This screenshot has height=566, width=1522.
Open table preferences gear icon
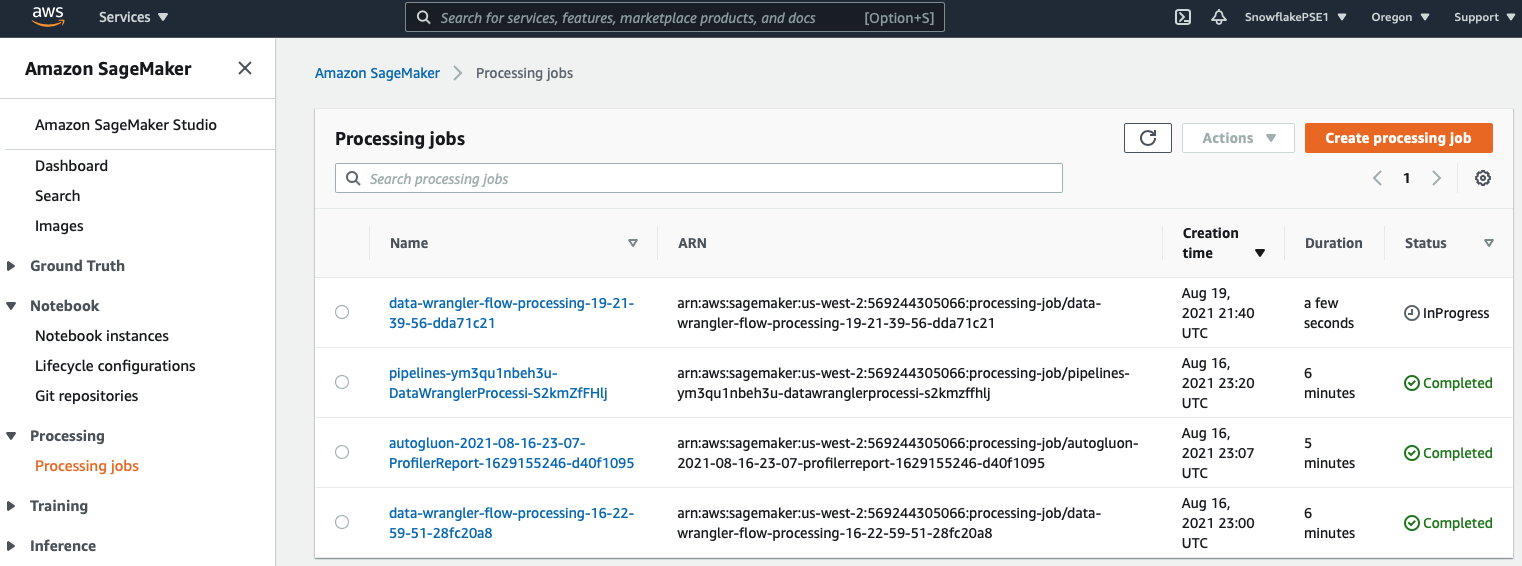pos(1483,178)
